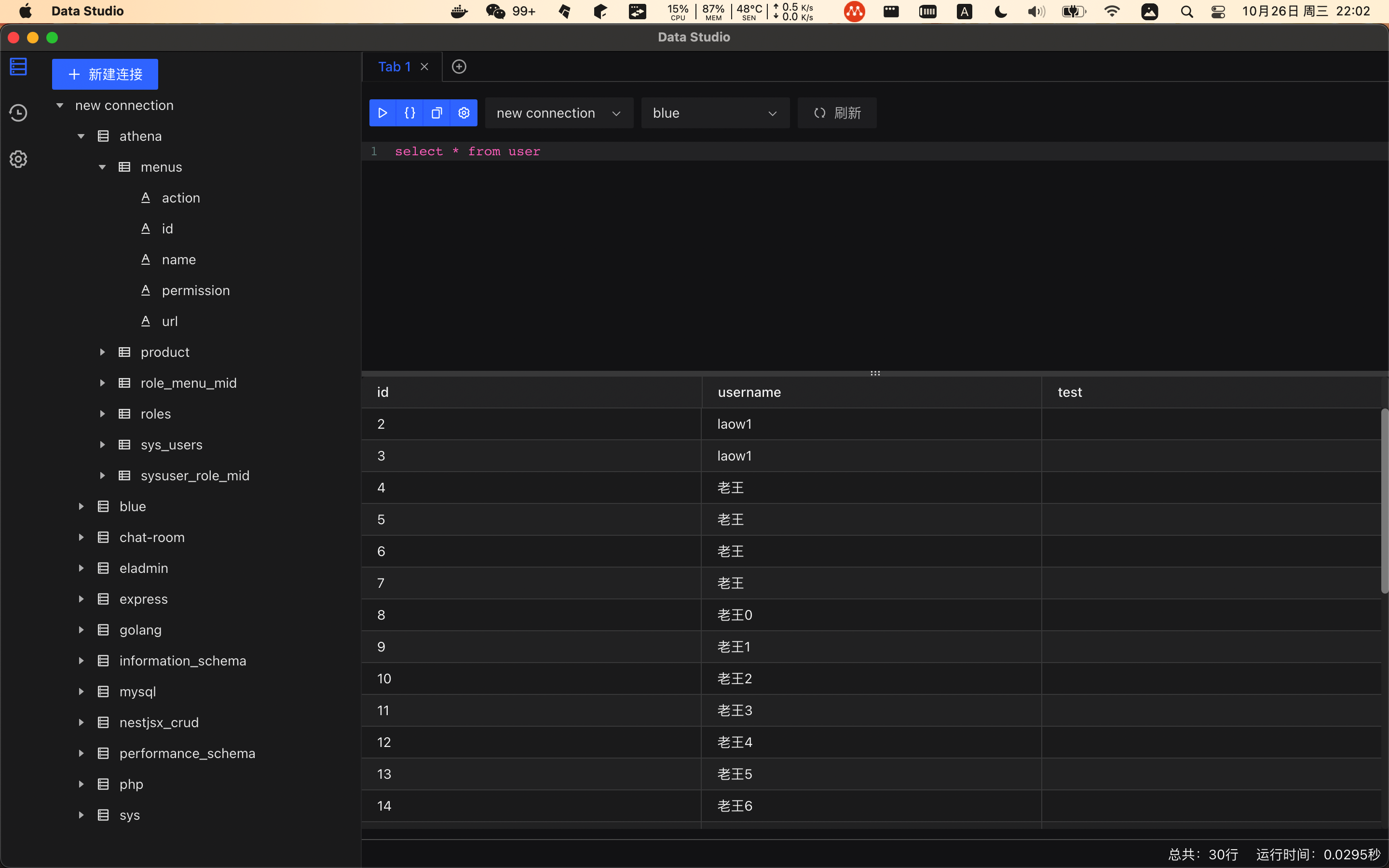
Task: Open query settings with the gear icon
Action: pyautogui.click(x=464, y=112)
